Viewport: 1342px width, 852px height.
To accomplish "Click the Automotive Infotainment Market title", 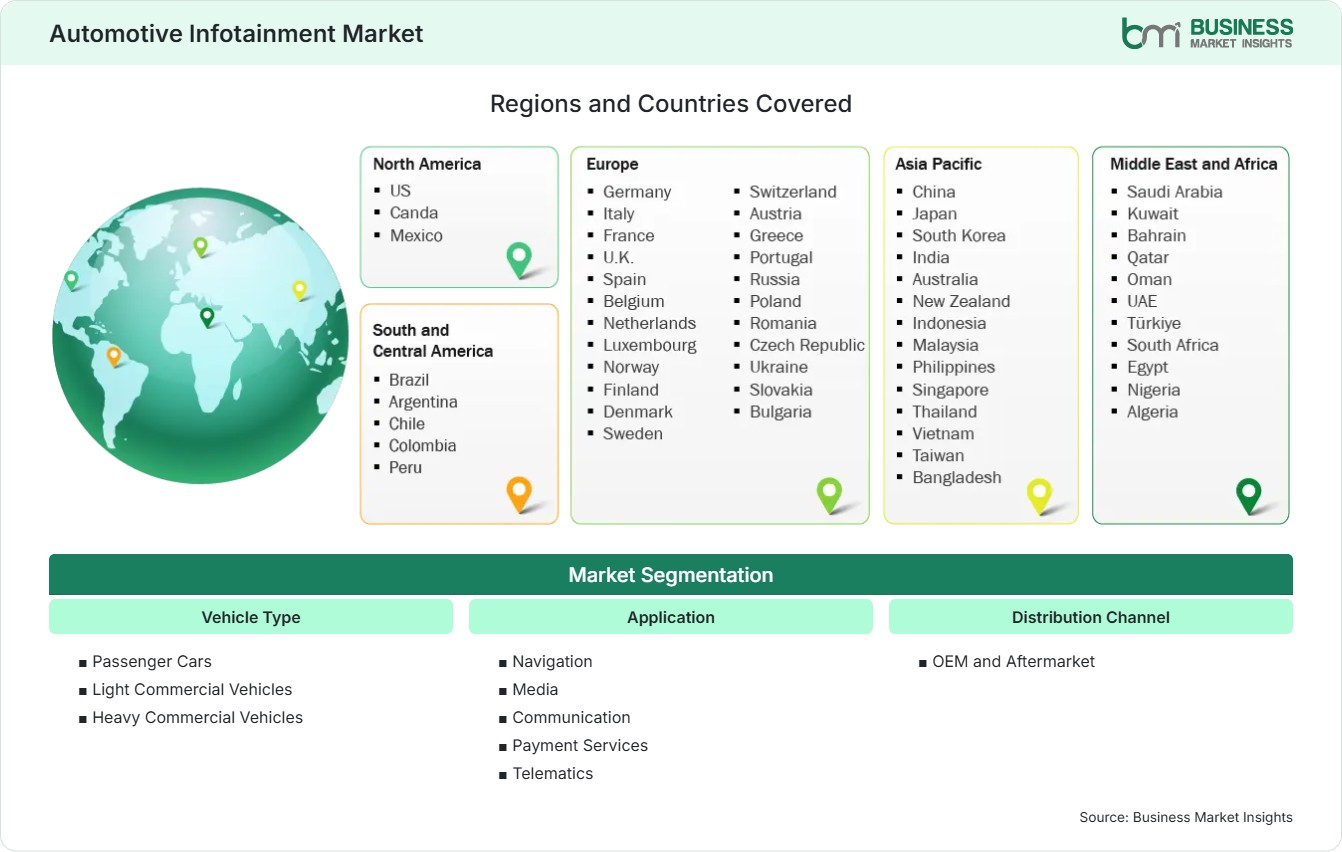I will [x=236, y=33].
